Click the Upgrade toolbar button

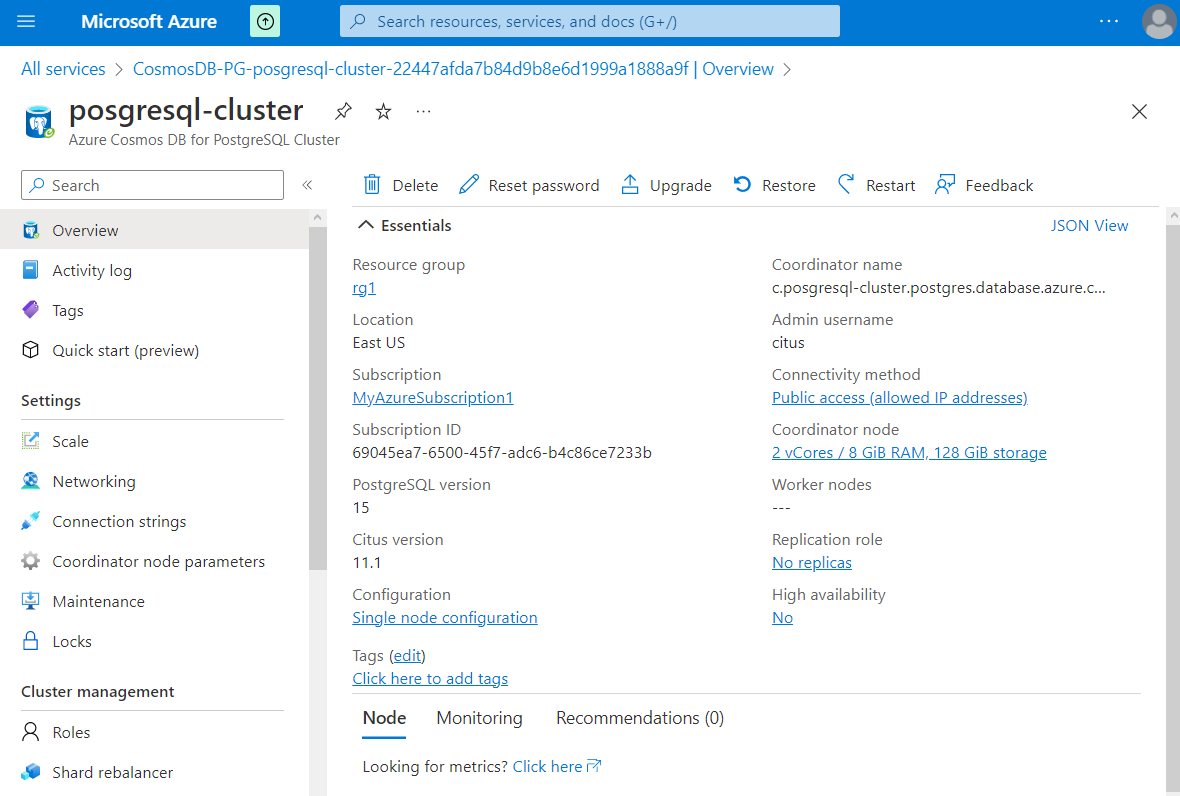pos(666,185)
